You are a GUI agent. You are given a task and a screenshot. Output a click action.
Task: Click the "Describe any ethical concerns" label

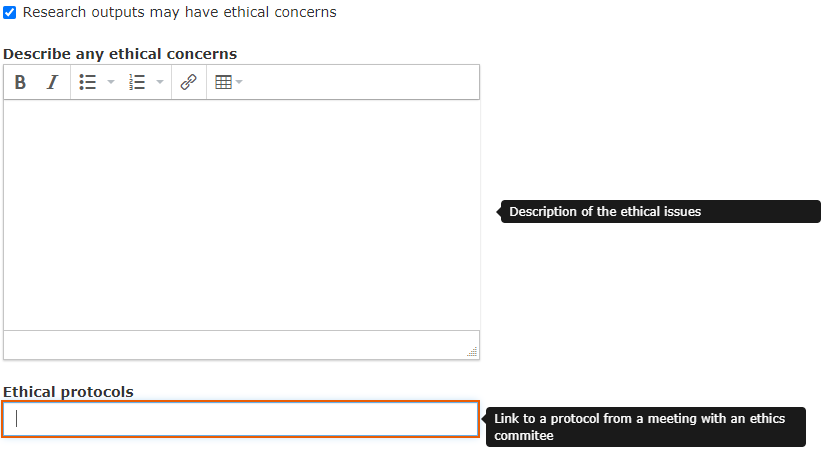tap(120, 53)
